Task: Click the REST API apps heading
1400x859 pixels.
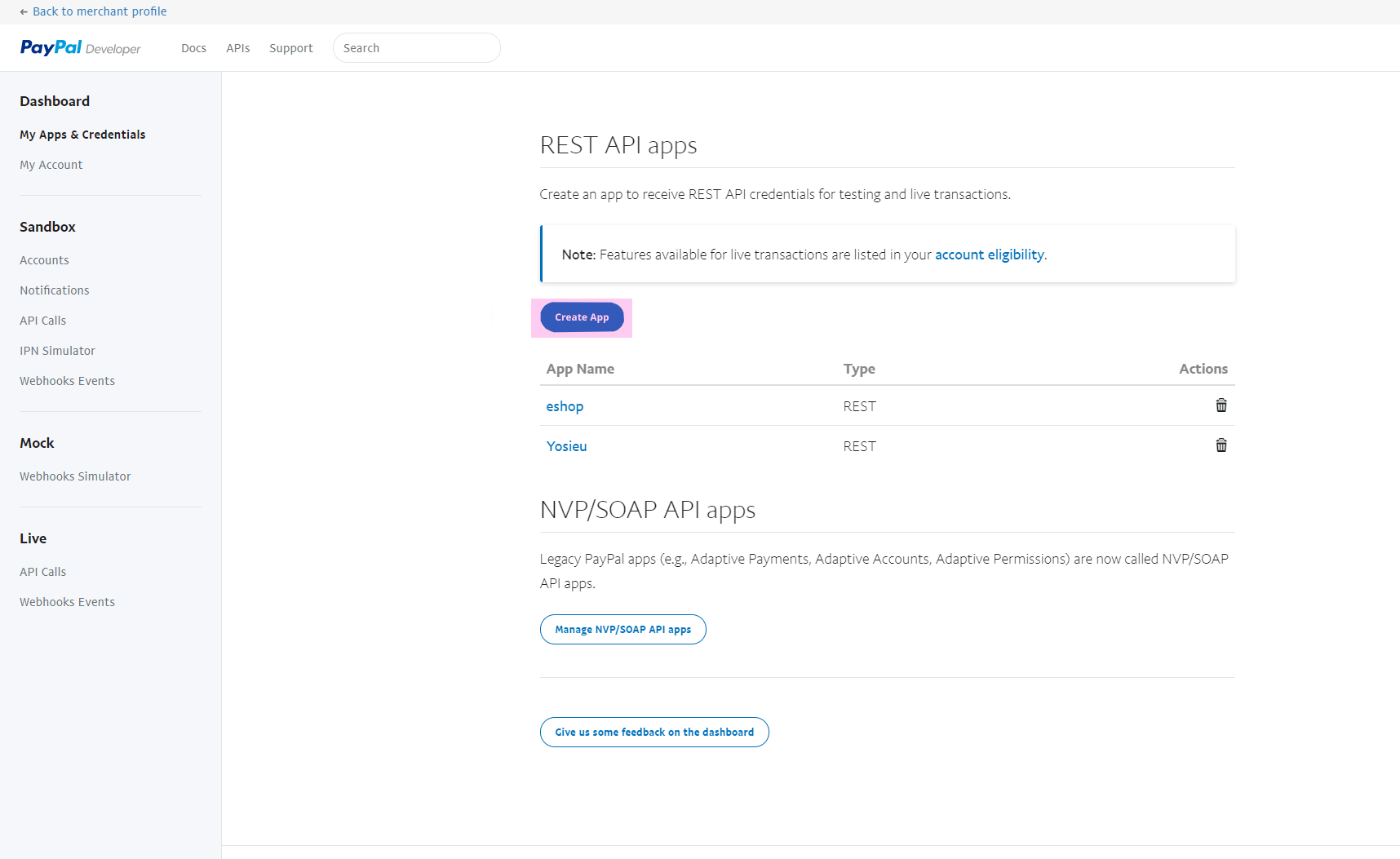Action: pos(618,145)
